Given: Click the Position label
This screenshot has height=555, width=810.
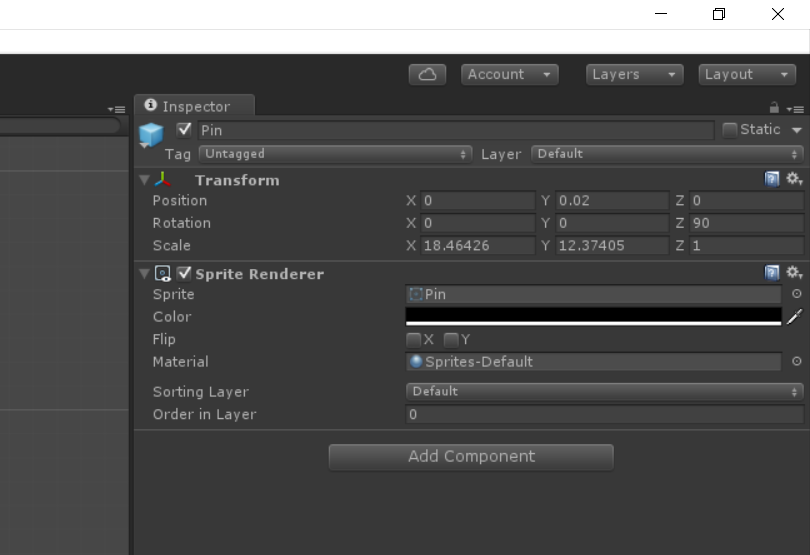Looking at the screenshot, I should tap(180, 201).
